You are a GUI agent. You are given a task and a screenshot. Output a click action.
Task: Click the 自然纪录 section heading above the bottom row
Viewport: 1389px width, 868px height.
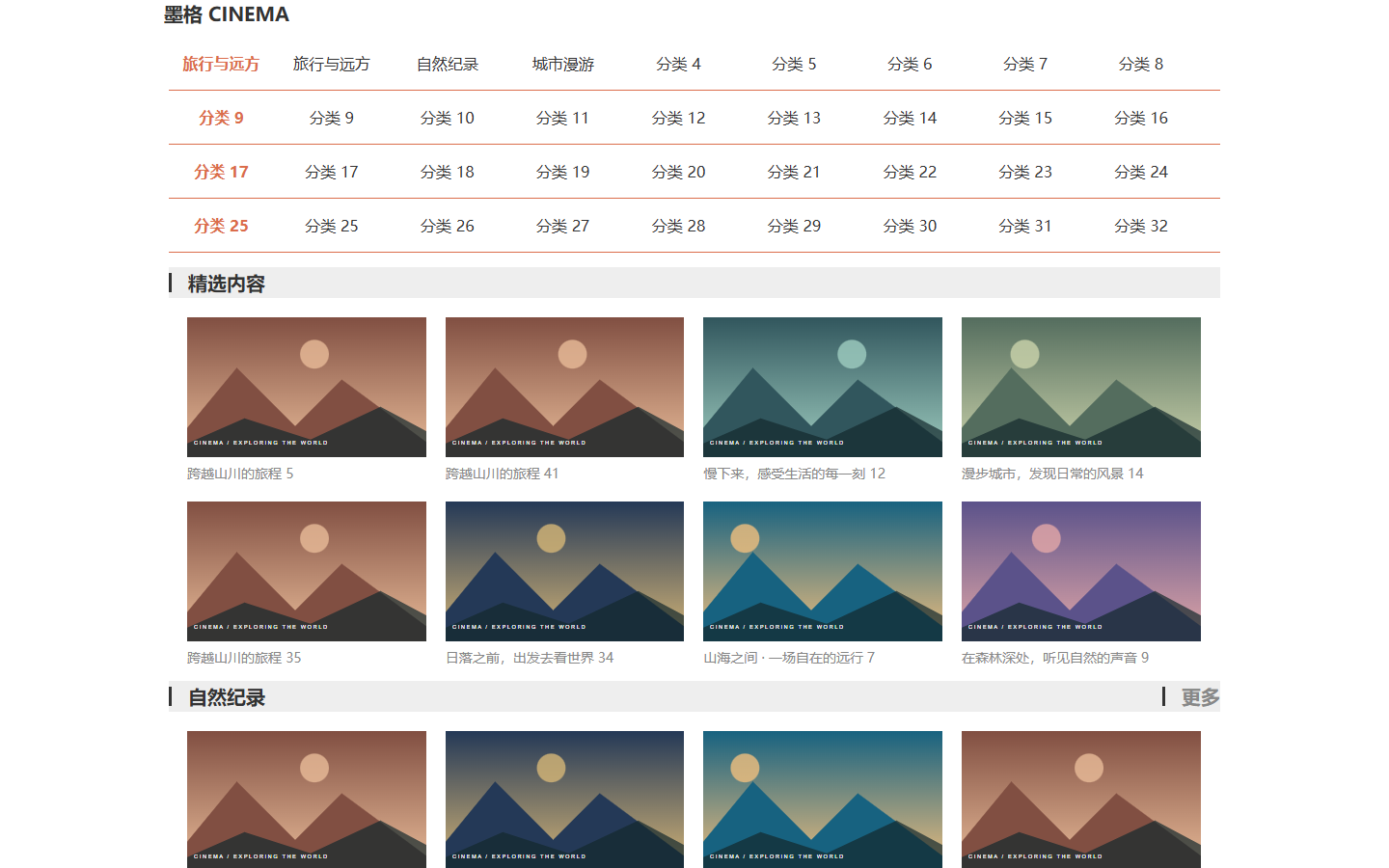point(227,697)
